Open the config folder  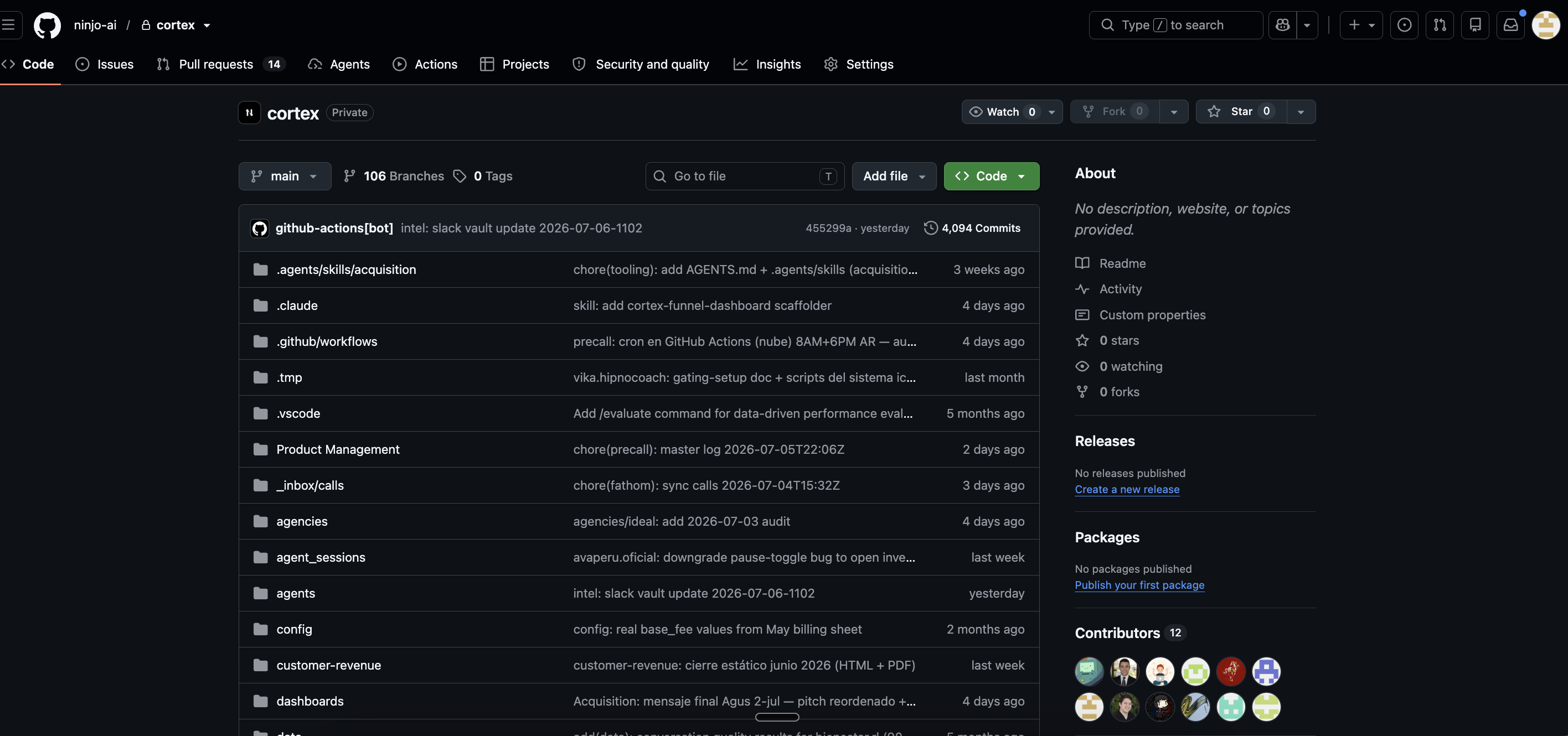[x=294, y=629]
